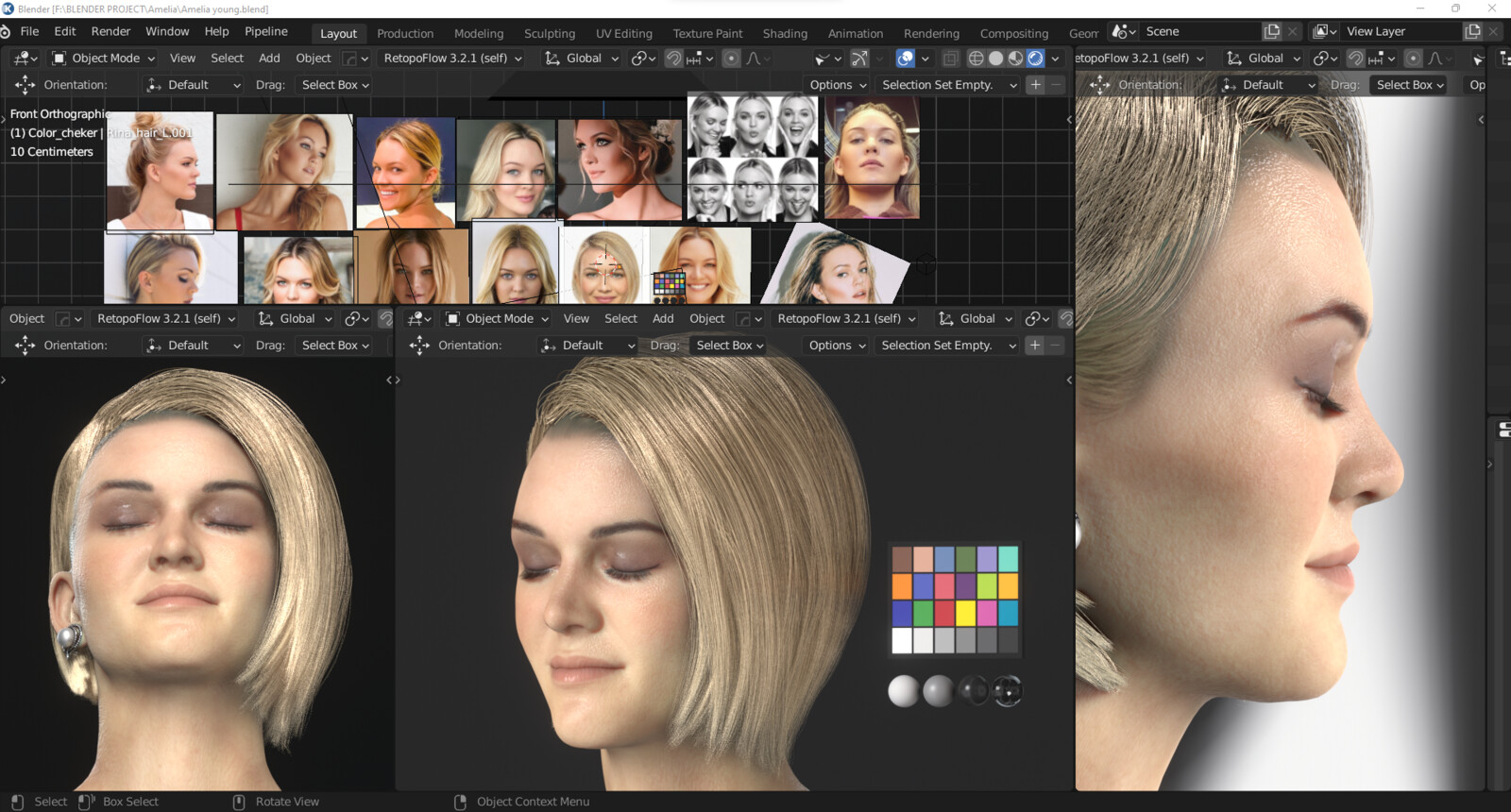Open Window menu

click(x=167, y=31)
